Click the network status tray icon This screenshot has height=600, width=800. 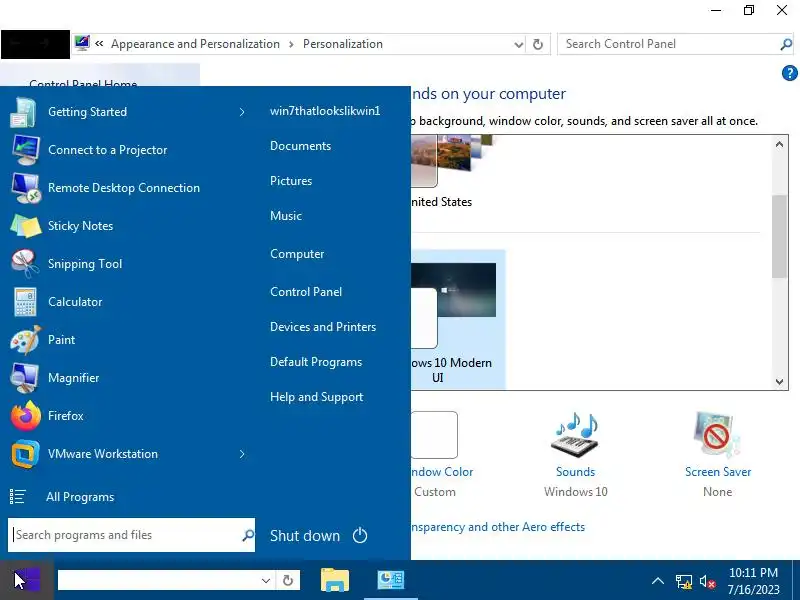tap(684, 582)
